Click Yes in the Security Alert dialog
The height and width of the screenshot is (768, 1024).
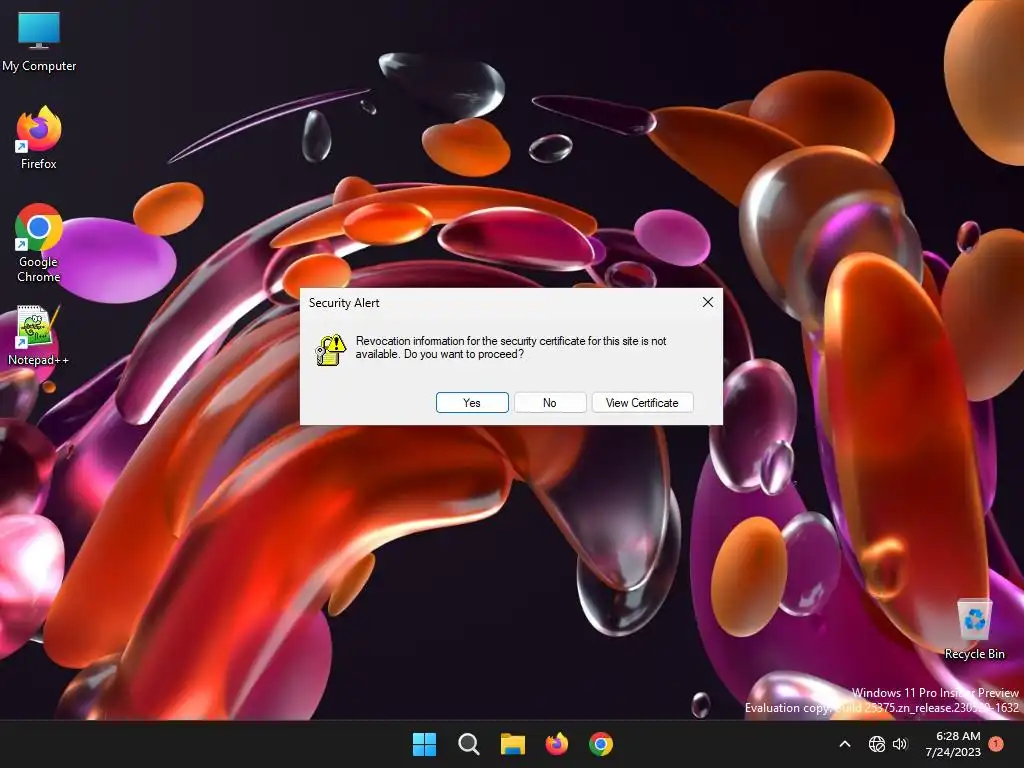point(472,403)
